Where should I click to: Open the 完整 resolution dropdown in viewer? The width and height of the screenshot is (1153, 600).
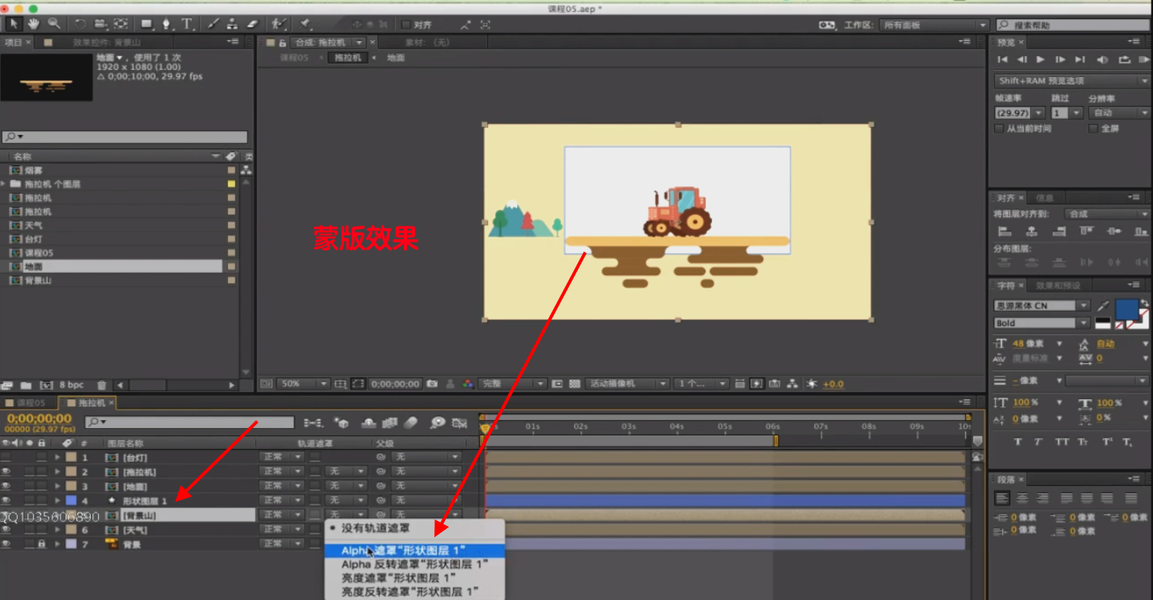(x=513, y=384)
